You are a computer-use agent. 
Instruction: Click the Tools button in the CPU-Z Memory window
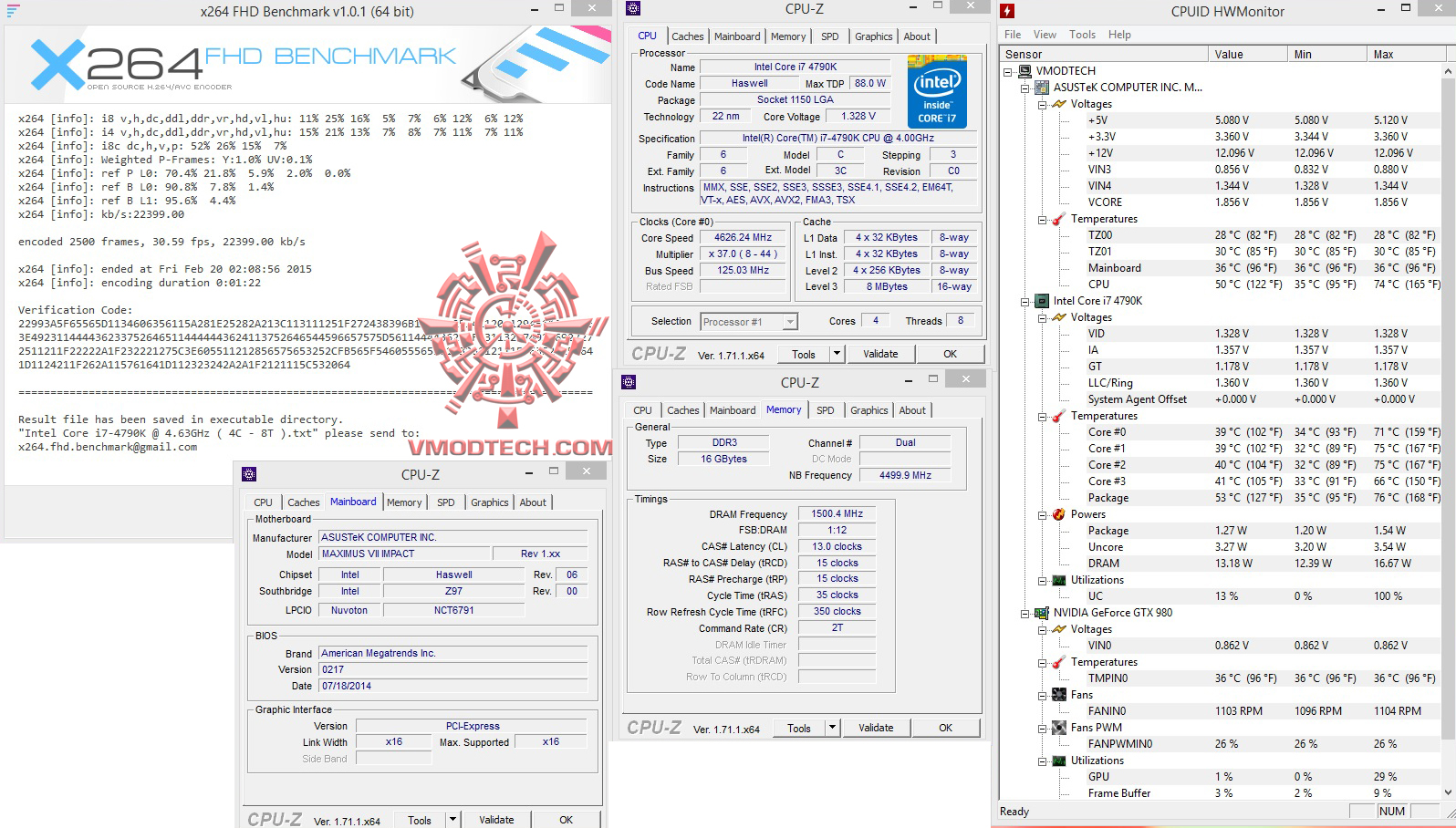[x=799, y=728]
